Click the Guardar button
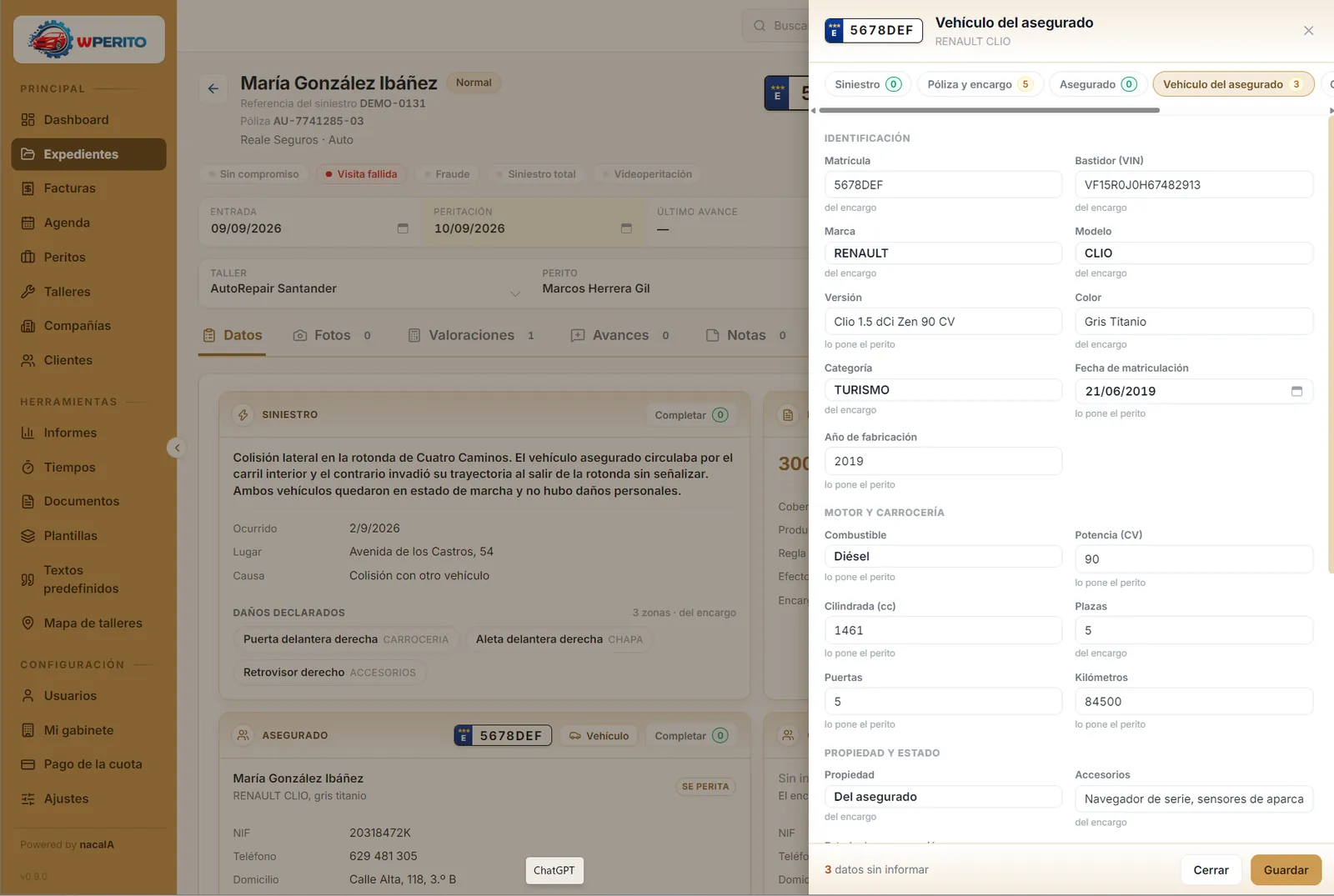Image resolution: width=1334 pixels, height=896 pixels. coord(1286,870)
